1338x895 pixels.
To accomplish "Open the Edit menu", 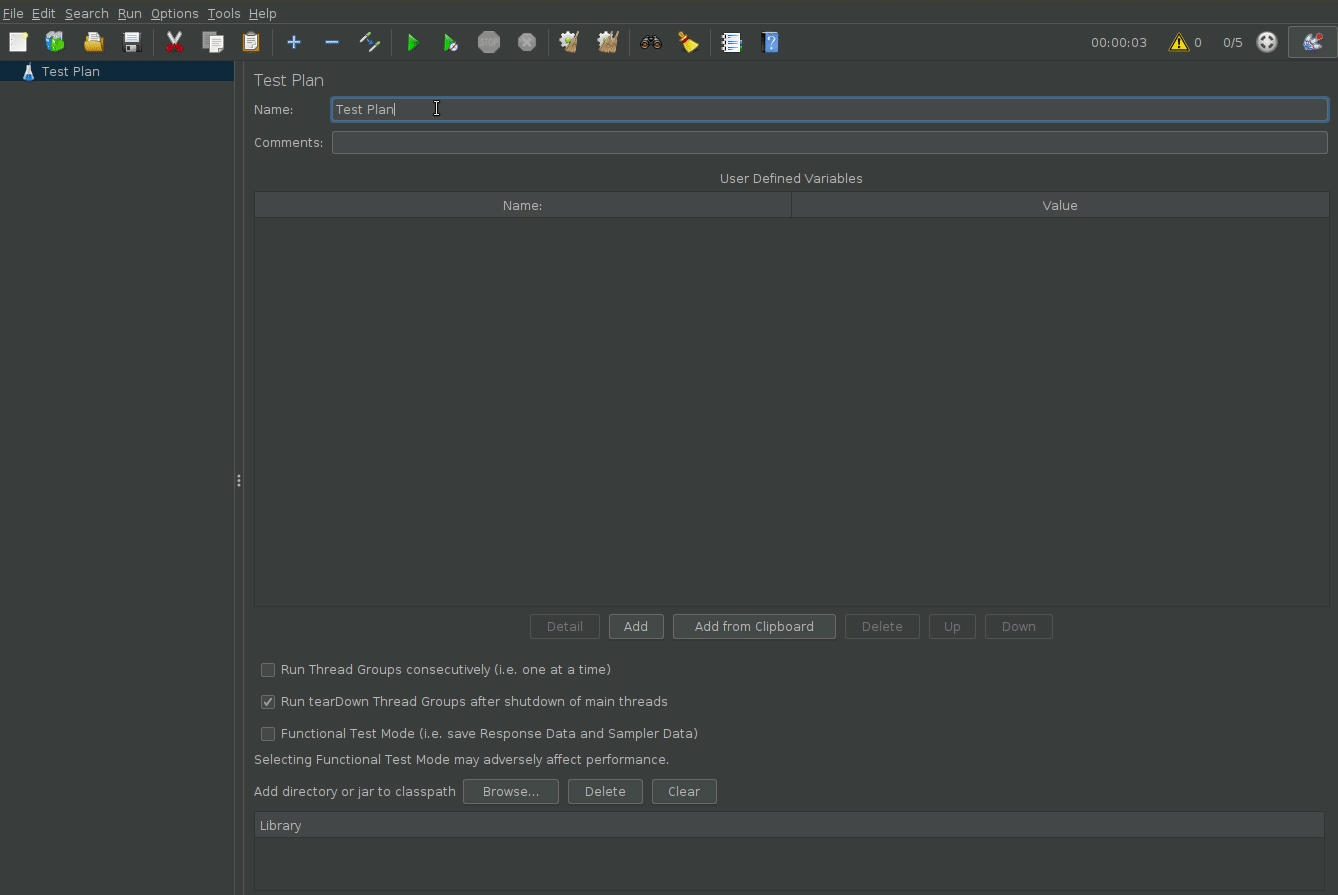I will click(x=43, y=13).
